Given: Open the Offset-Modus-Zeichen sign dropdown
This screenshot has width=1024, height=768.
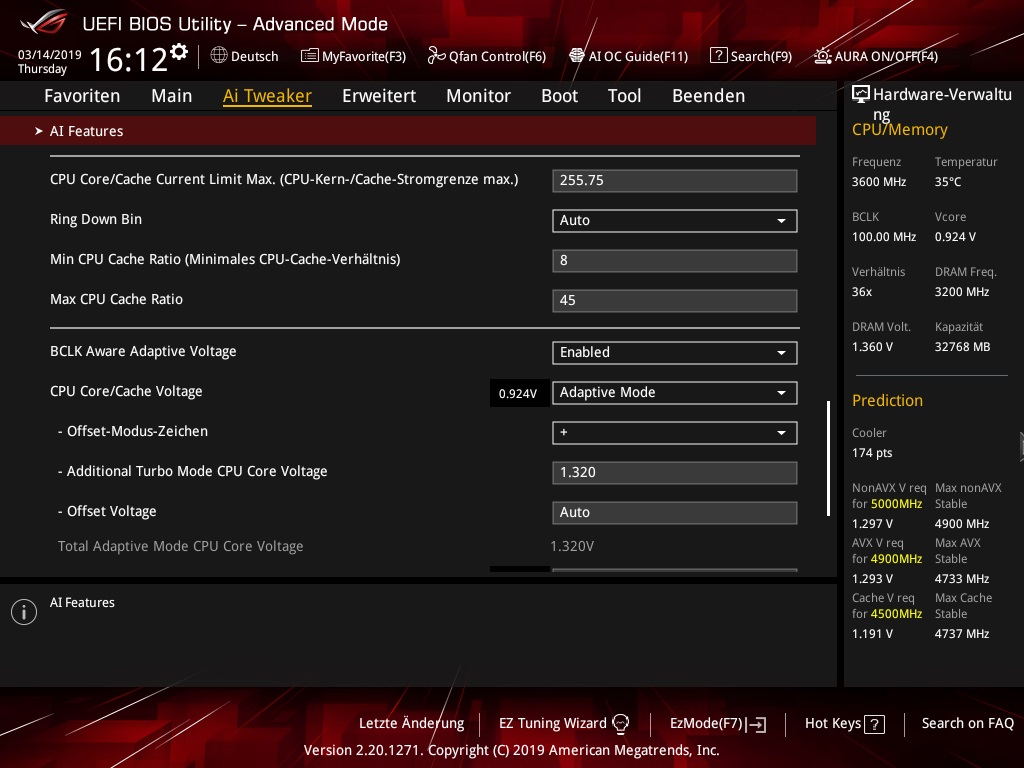Looking at the screenshot, I should click(675, 432).
